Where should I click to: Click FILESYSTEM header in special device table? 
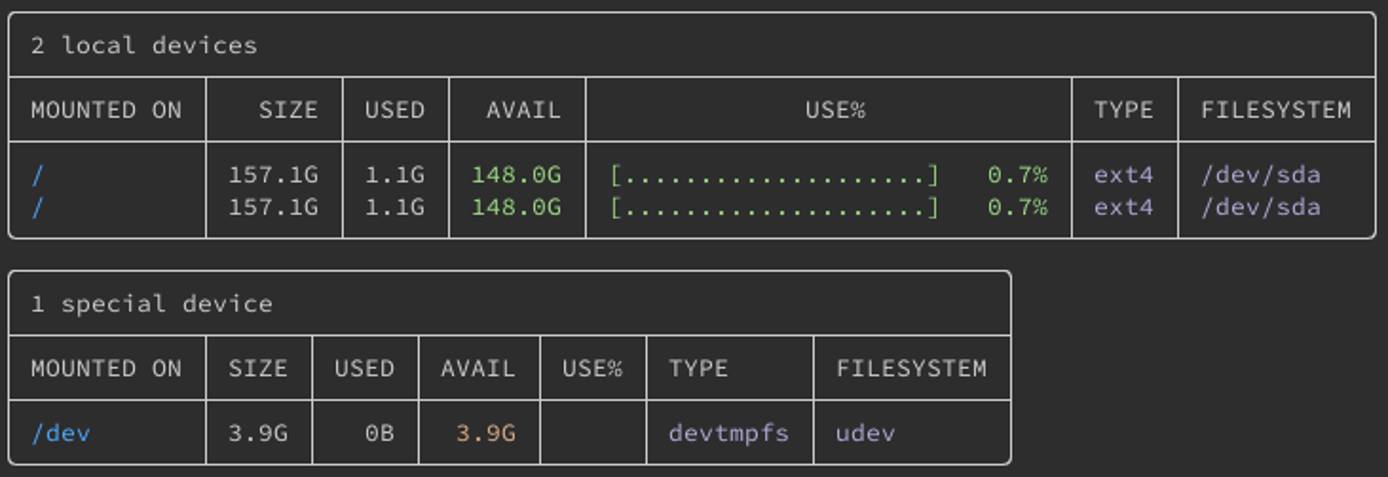coord(911,368)
